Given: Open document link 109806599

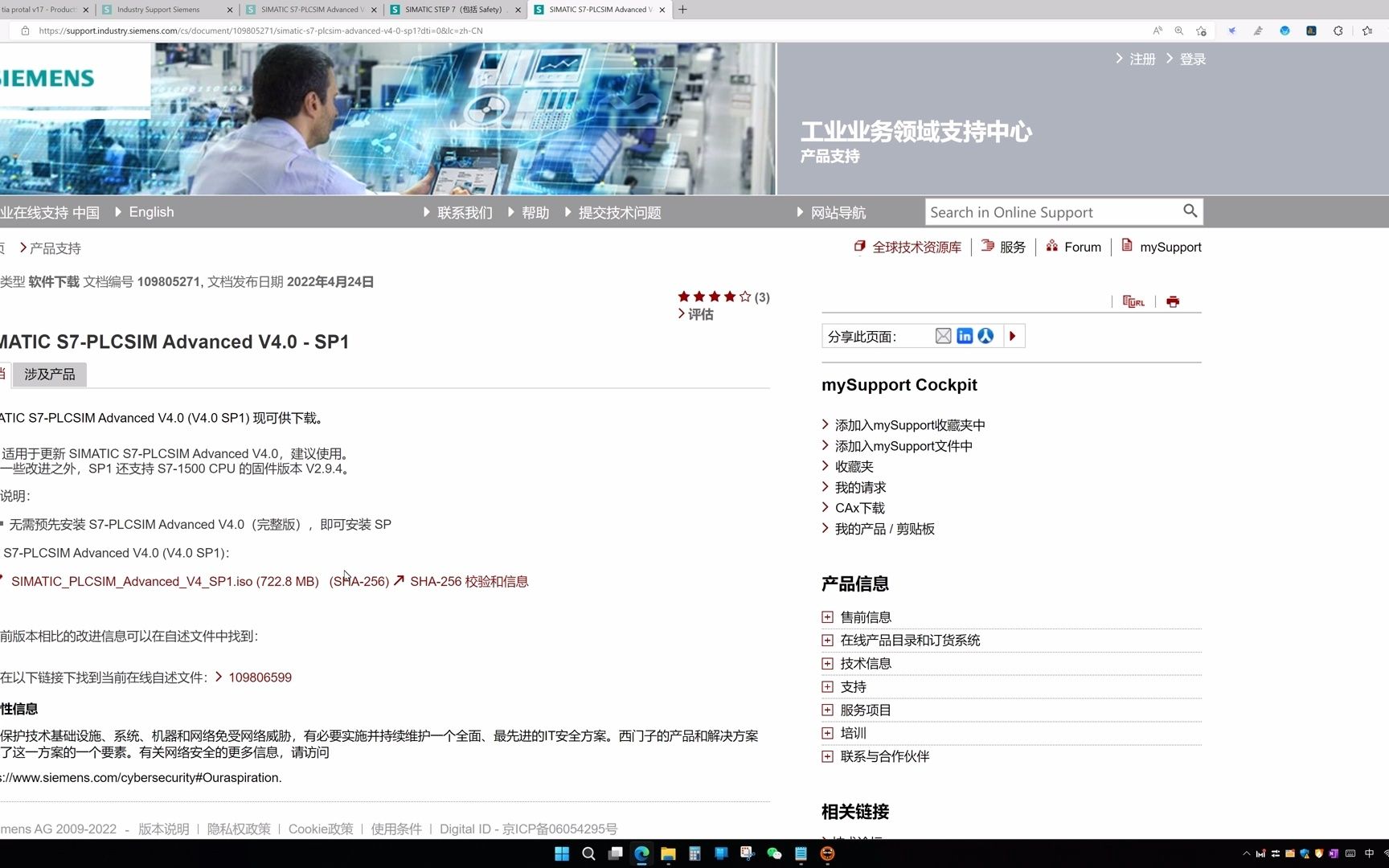Looking at the screenshot, I should [260, 678].
